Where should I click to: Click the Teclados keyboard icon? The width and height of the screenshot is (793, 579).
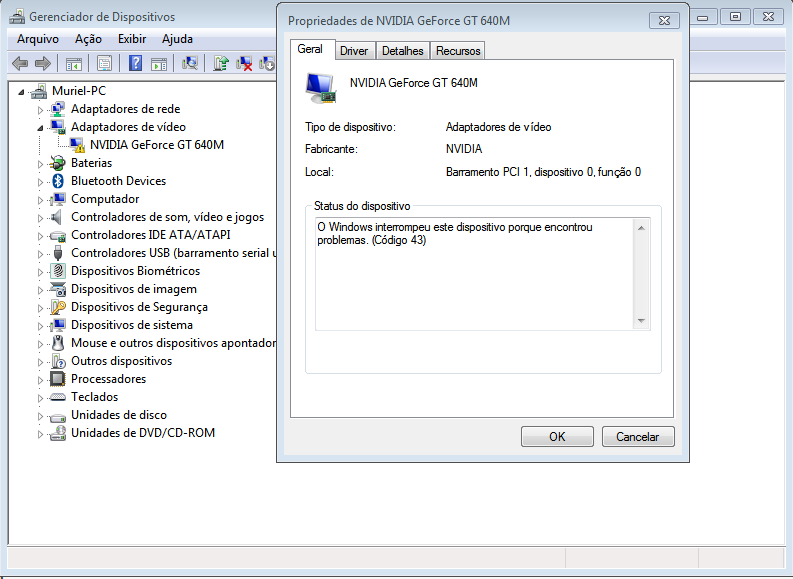point(58,397)
